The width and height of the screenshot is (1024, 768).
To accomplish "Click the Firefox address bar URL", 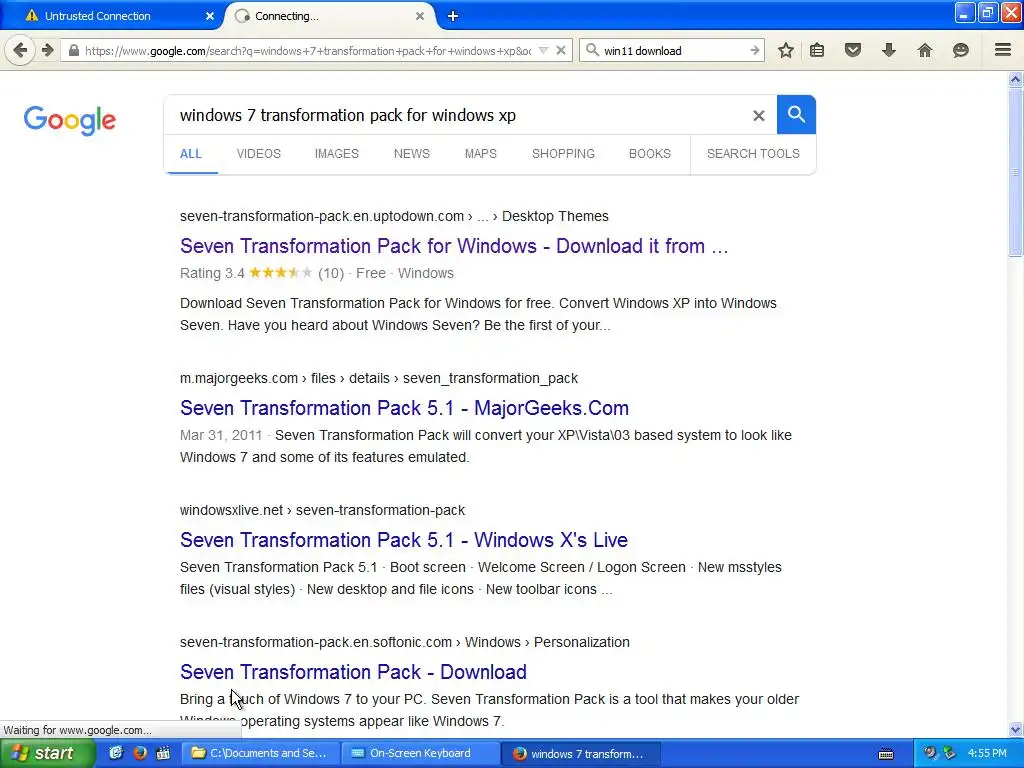I will point(308,50).
